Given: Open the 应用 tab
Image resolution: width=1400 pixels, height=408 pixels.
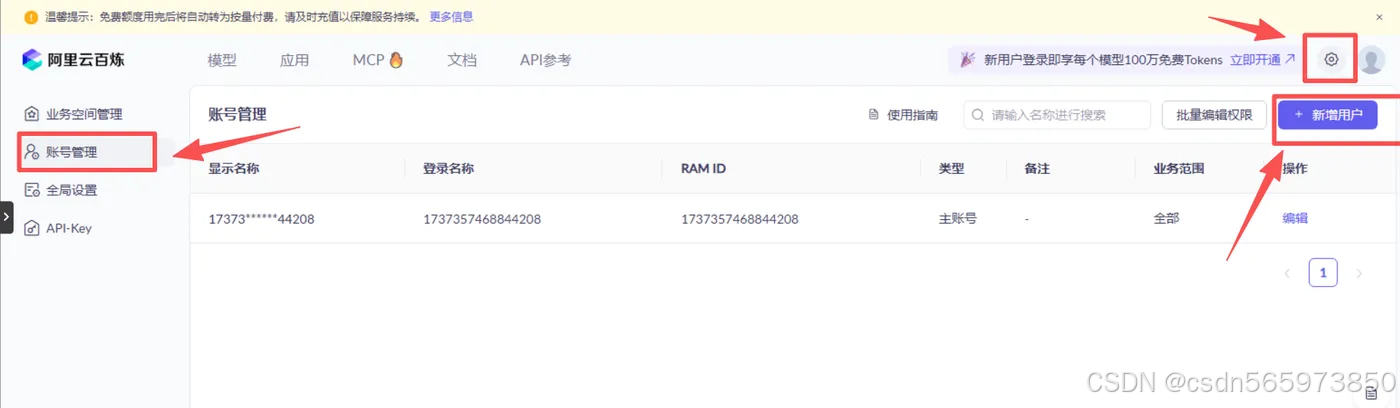Looking at the screenshot, I should point(294,60).
